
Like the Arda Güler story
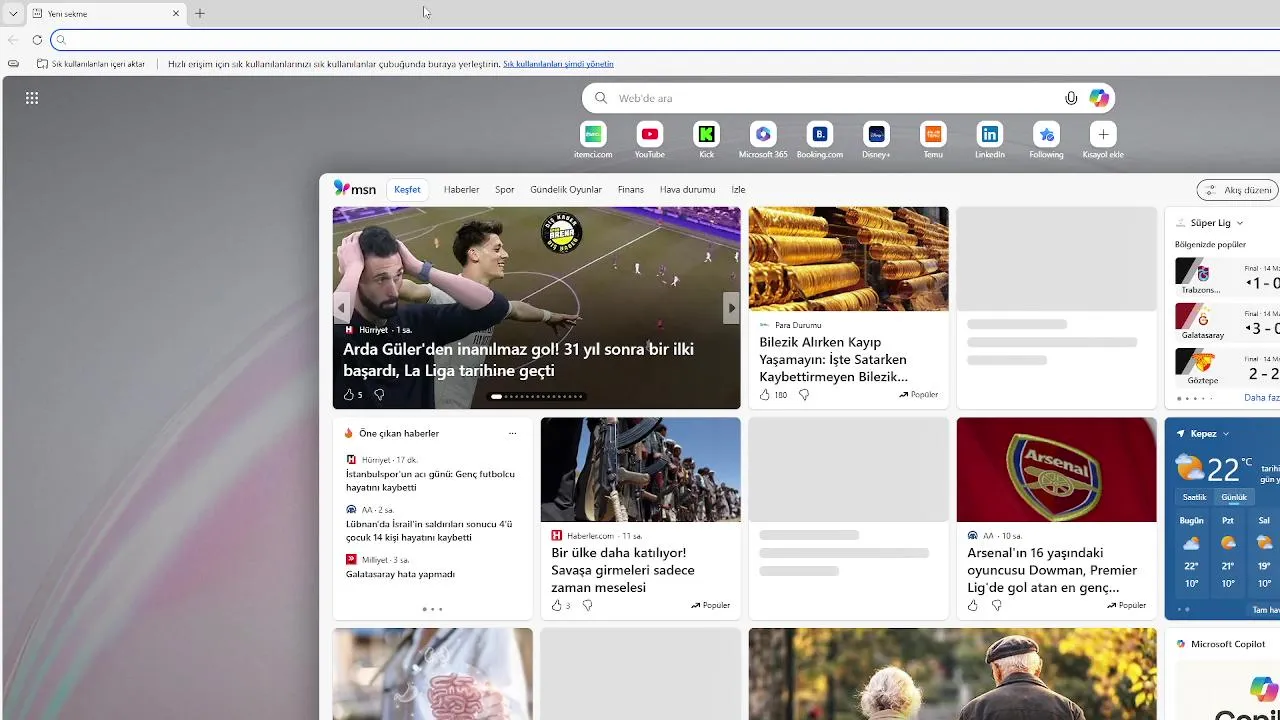pyautogui.click(x=349, y=395)
